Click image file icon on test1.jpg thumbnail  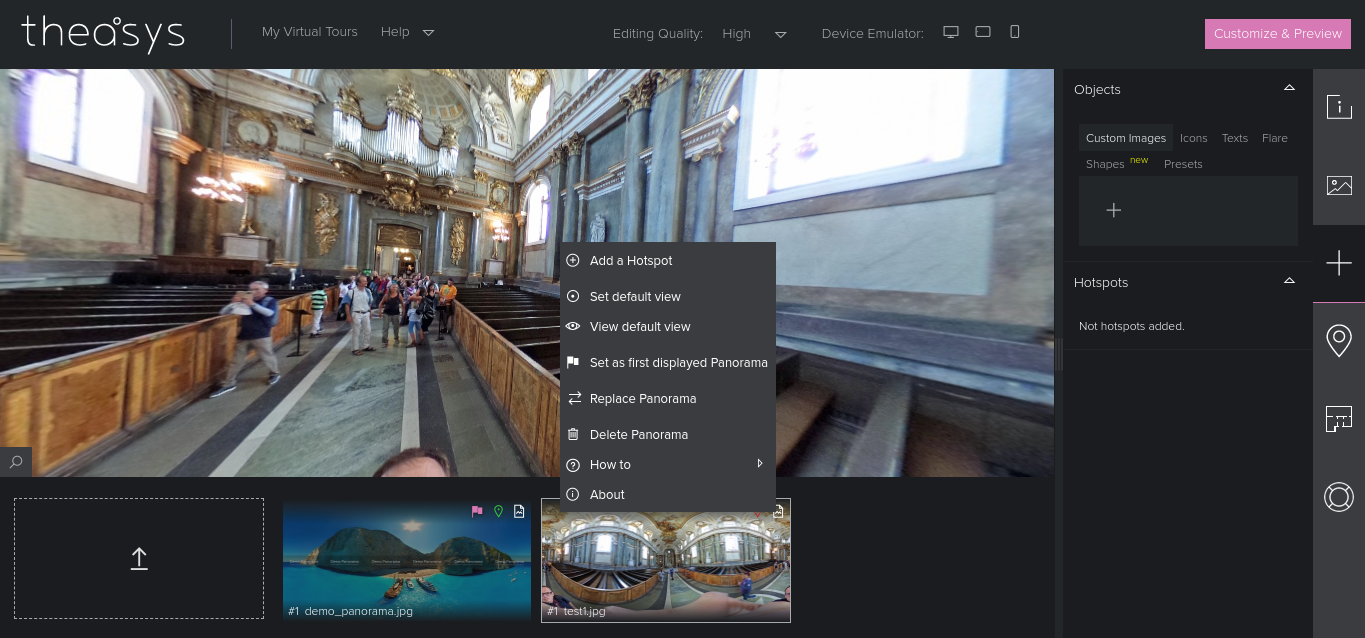[x=778, y=511]
